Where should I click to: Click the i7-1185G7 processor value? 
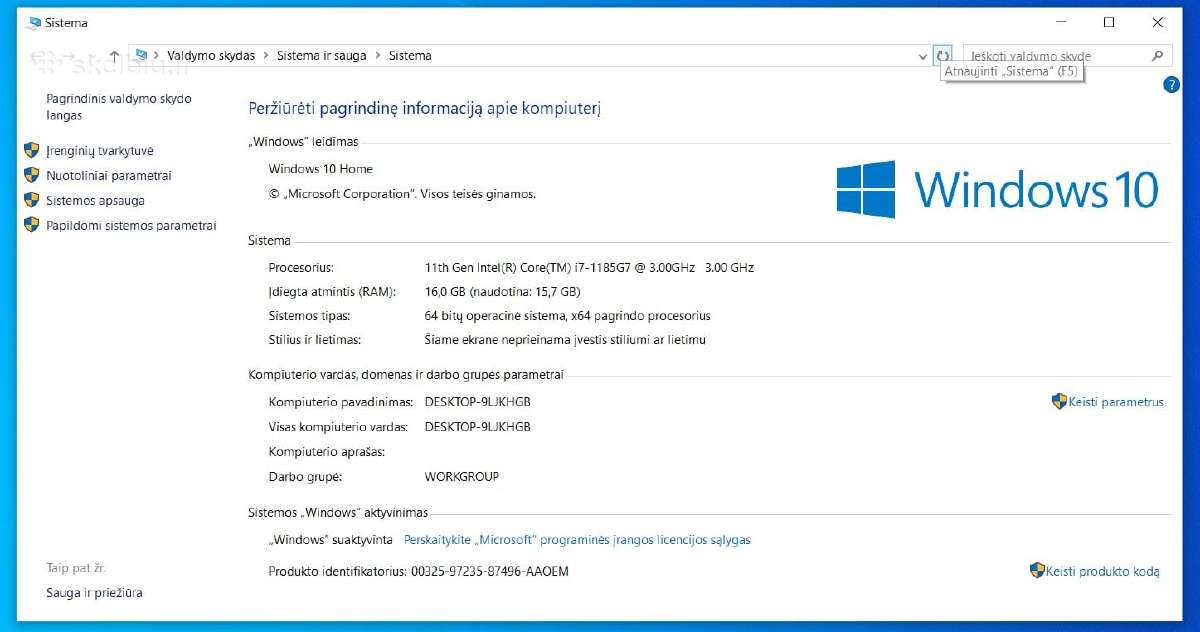pyautogui.click(x=589, y=268)
